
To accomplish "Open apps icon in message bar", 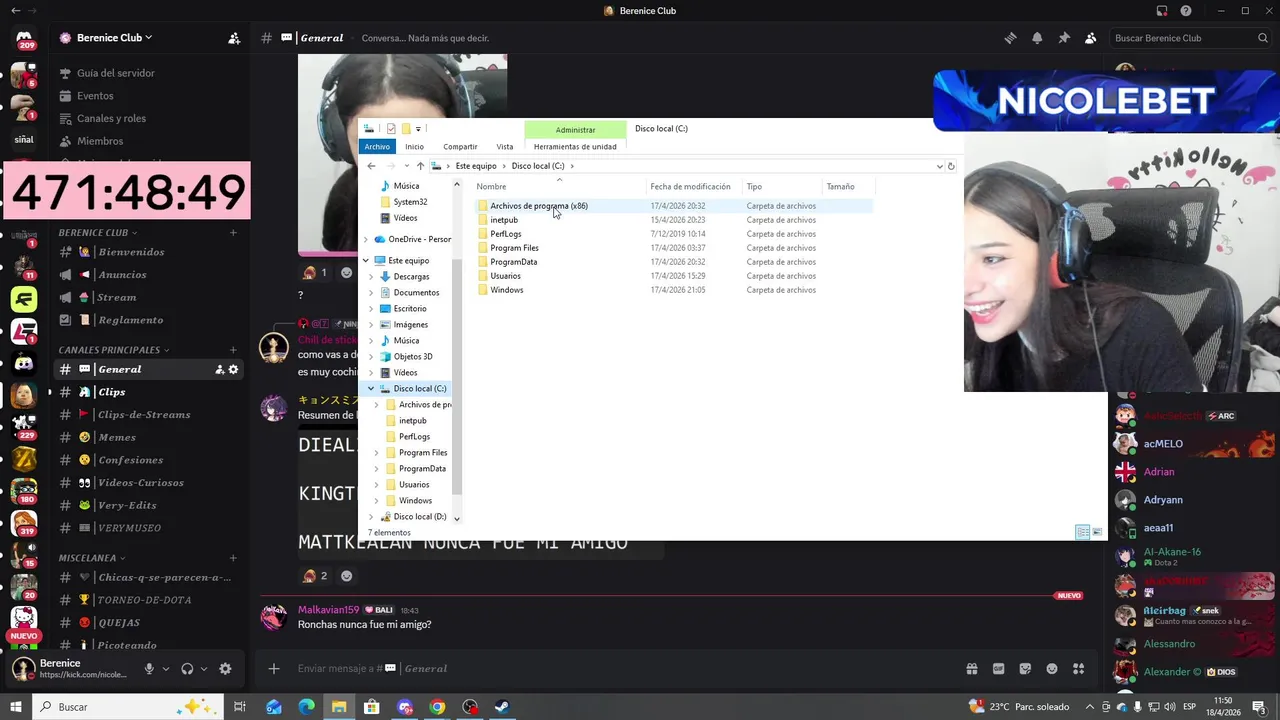I will tap(1079, 669).
